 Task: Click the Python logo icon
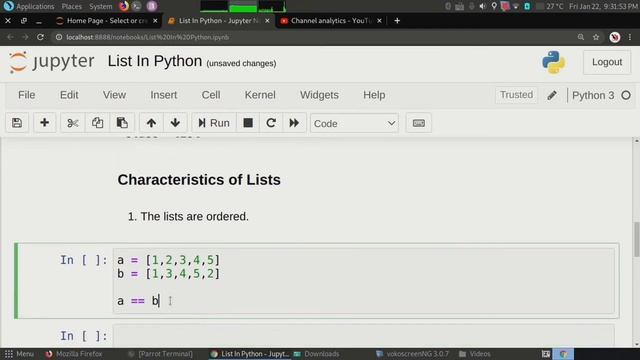(553, 62)
